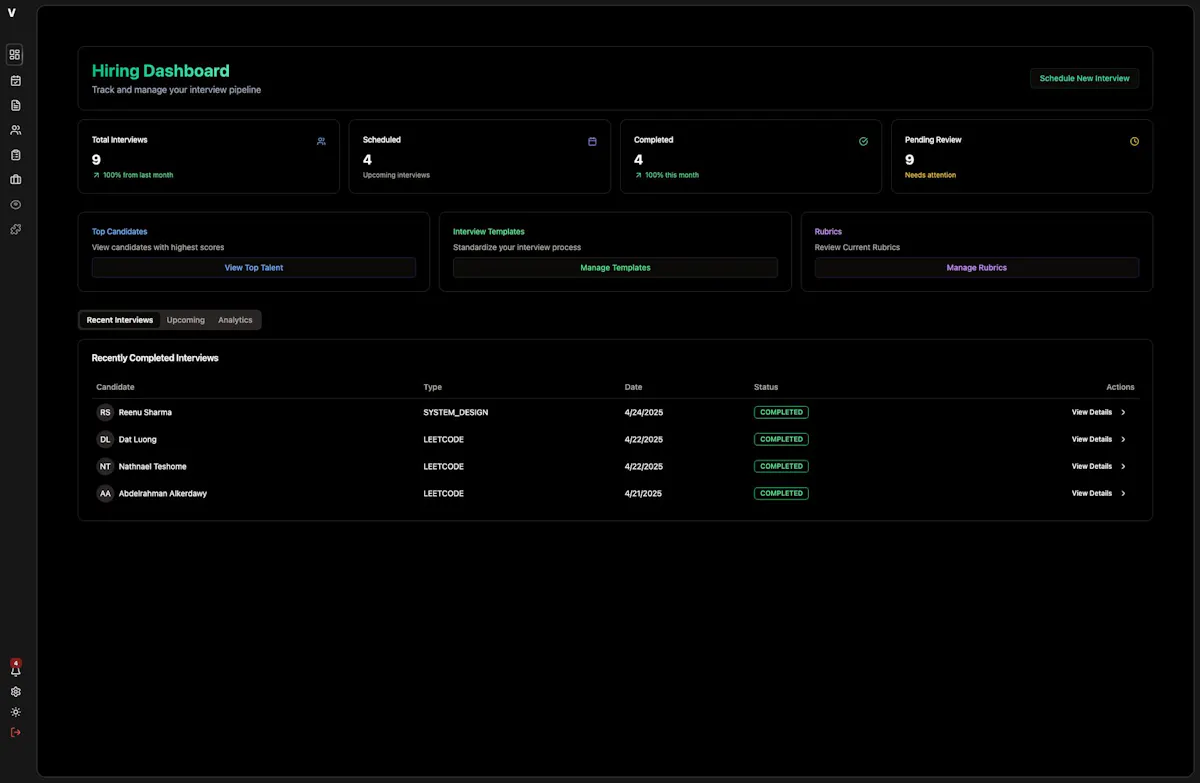Screen dimensions: 1200x783
Task: Open the candidates people icon in sidebar
Action: (15, 130)
